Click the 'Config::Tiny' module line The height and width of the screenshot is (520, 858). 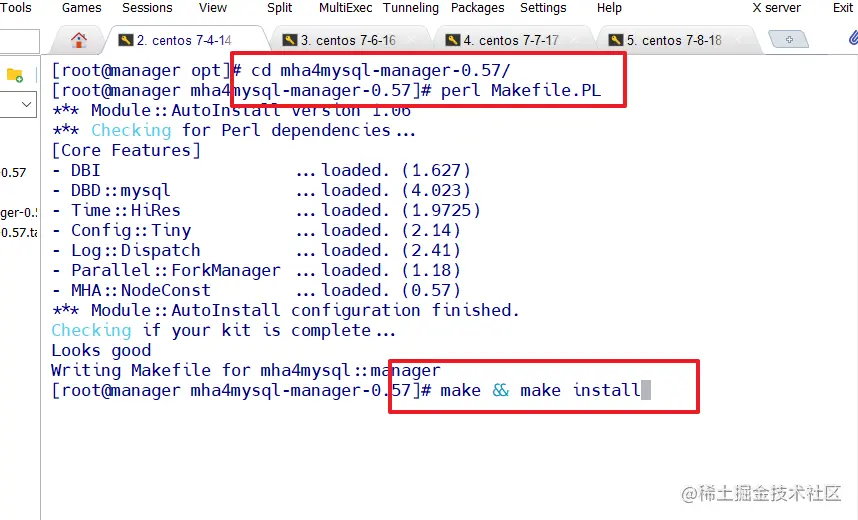click(257, 230)
